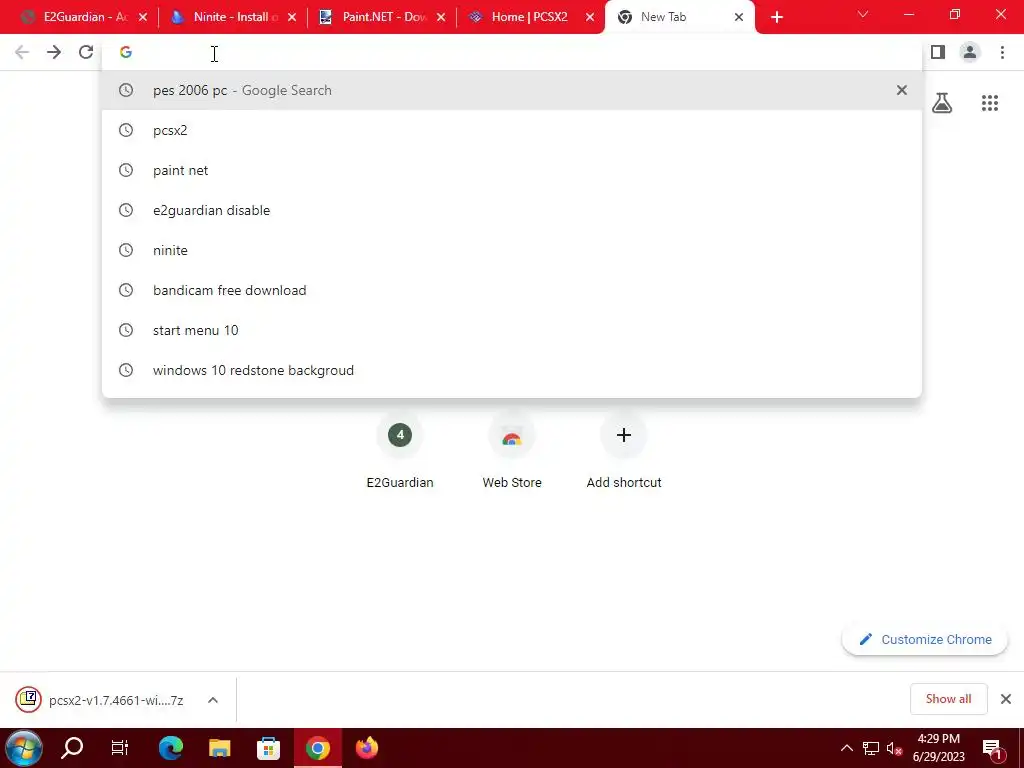Image resolution: width=1024 pixels, height=768 pixels.
Task: Open Task View
Action: (120, 748)
